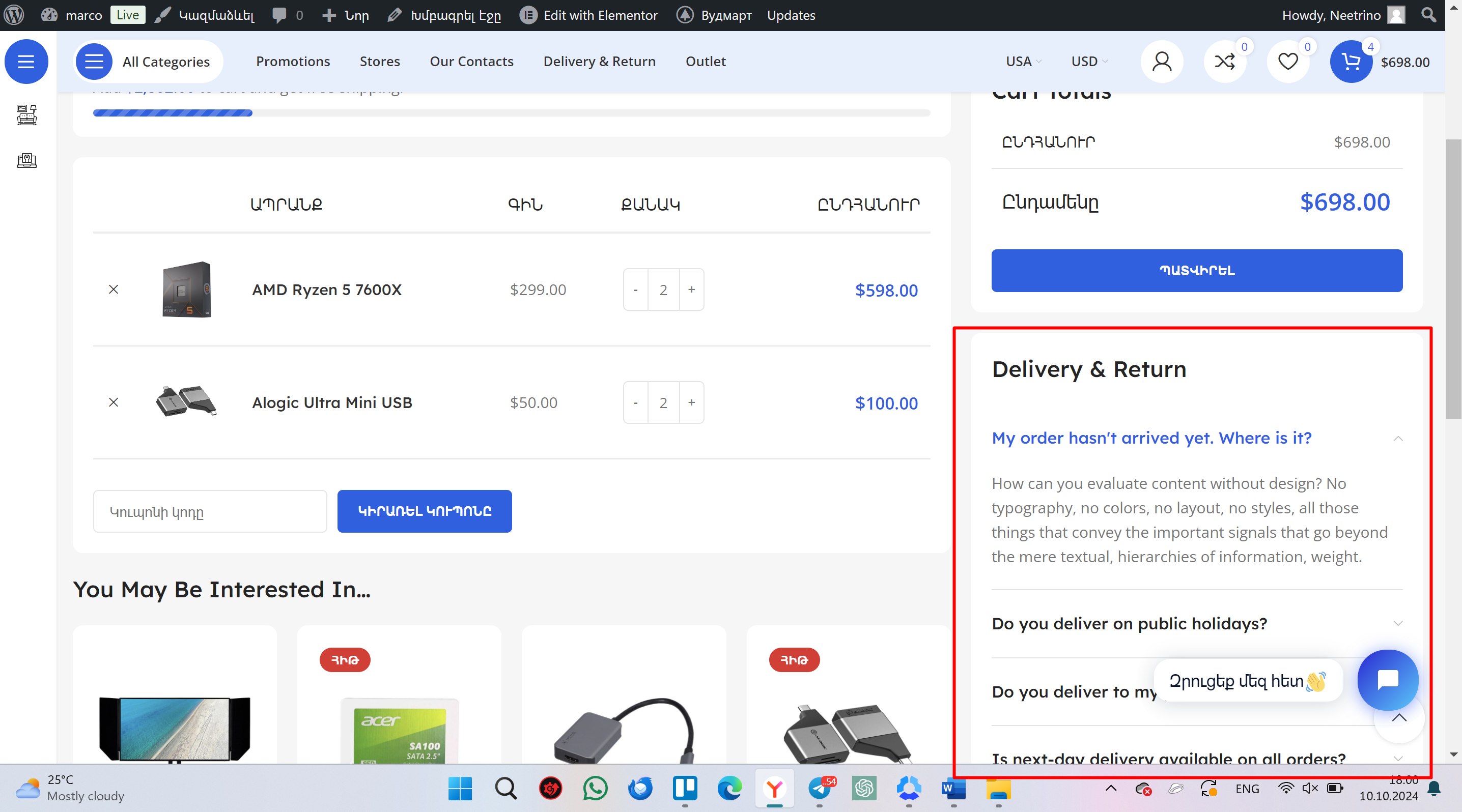Open the USA country dropdown

1023,61
